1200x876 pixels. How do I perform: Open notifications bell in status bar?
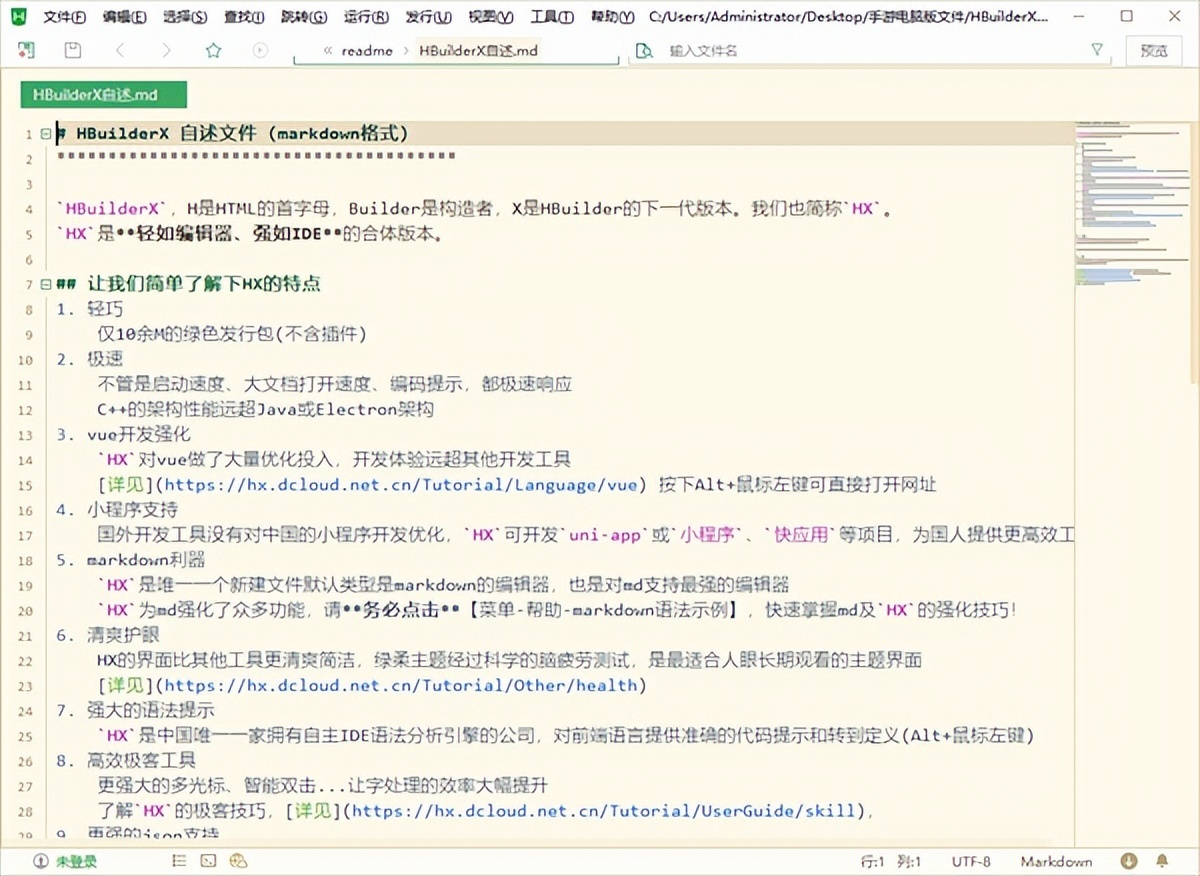click(1162, 861)
